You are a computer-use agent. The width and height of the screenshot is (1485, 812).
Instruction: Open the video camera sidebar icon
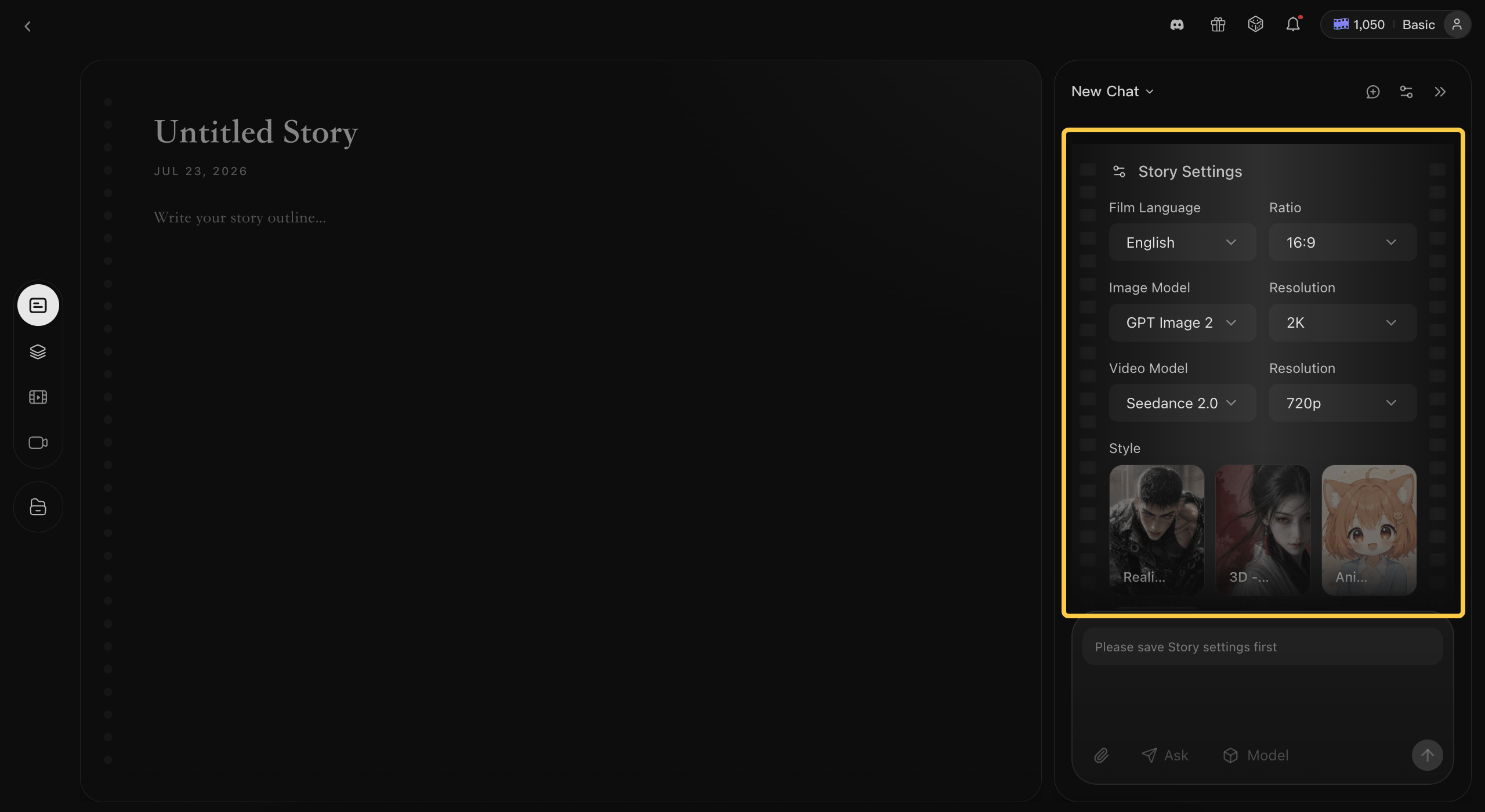click(38, 443)
